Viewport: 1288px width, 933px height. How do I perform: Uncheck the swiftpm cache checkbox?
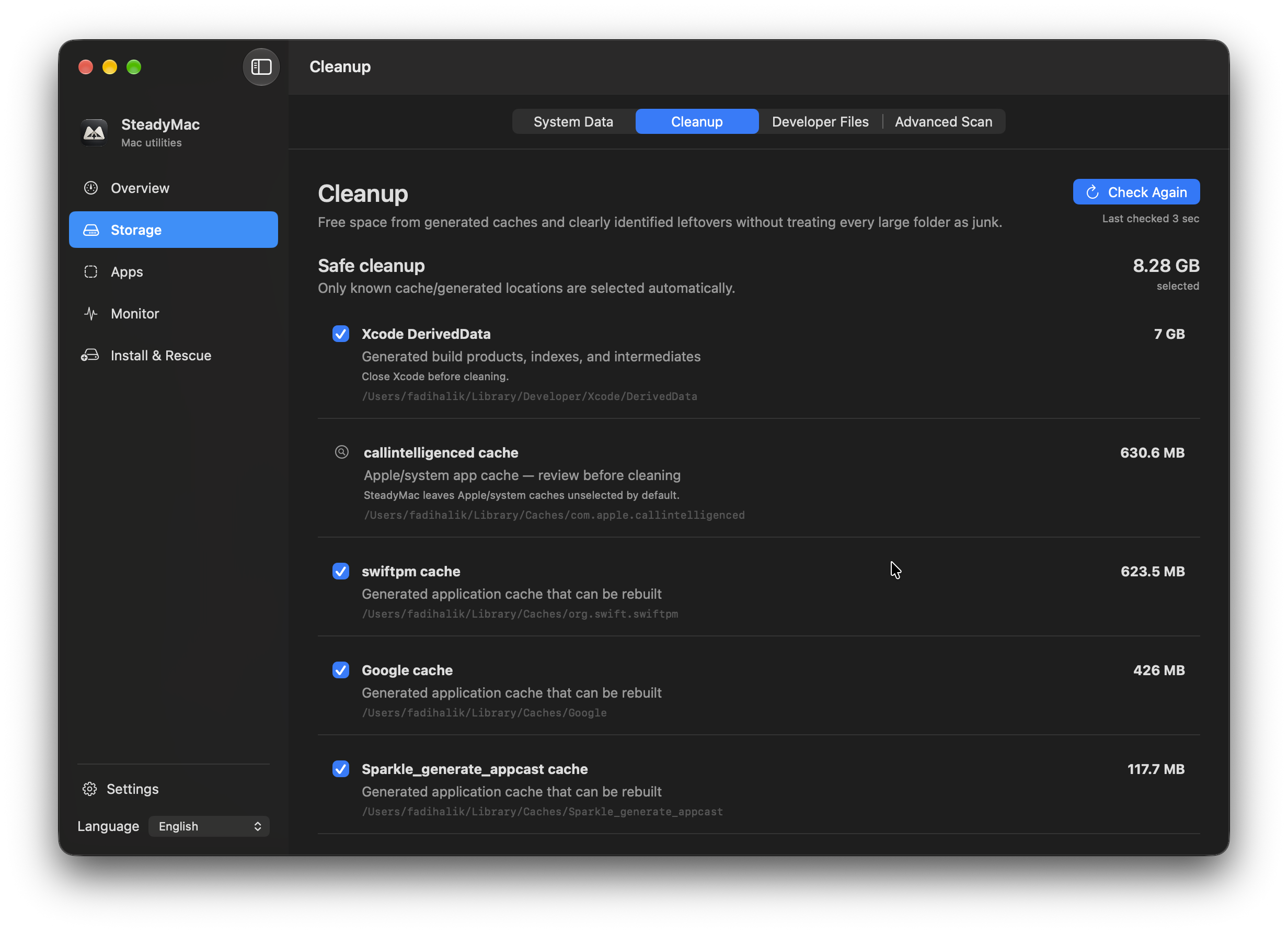341,571
